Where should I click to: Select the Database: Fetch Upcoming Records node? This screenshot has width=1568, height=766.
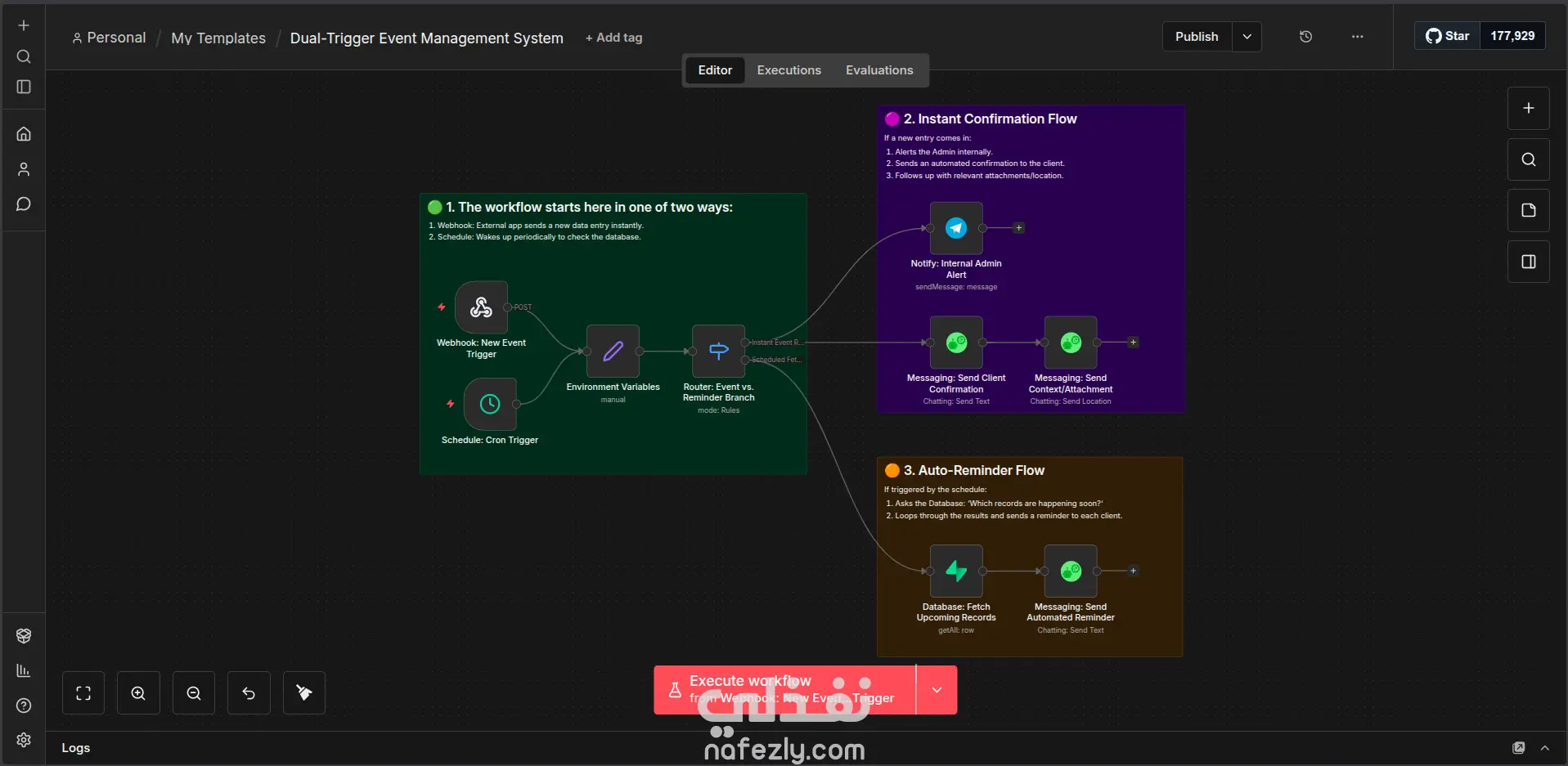(x=956, y=571)
